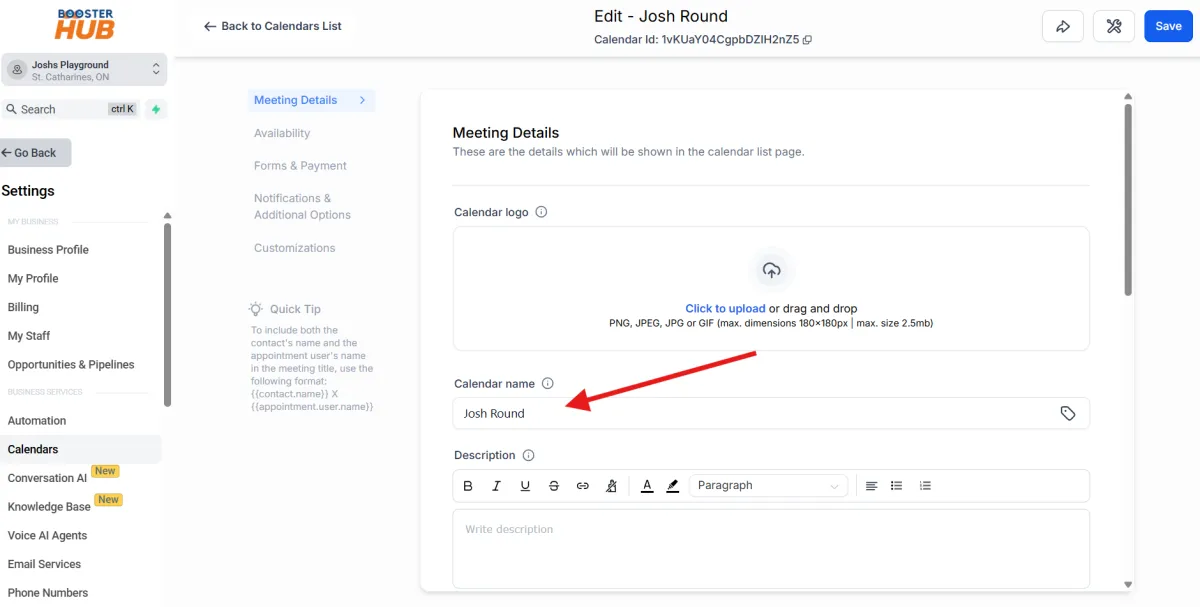This screenshot has width=1200, height=607.
Task: Select the share/forward icon near Save
Action: 1063,26
